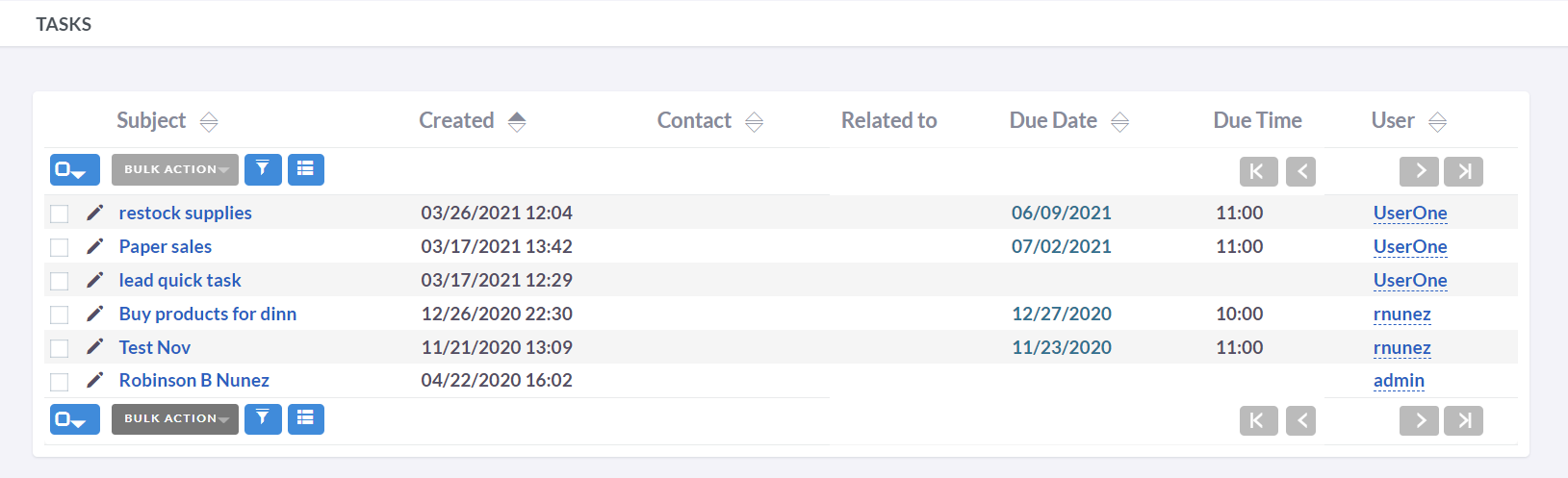This screenshot has height=478, width=1568.
Task: Sort the list by Subject column
Action: 151,120
